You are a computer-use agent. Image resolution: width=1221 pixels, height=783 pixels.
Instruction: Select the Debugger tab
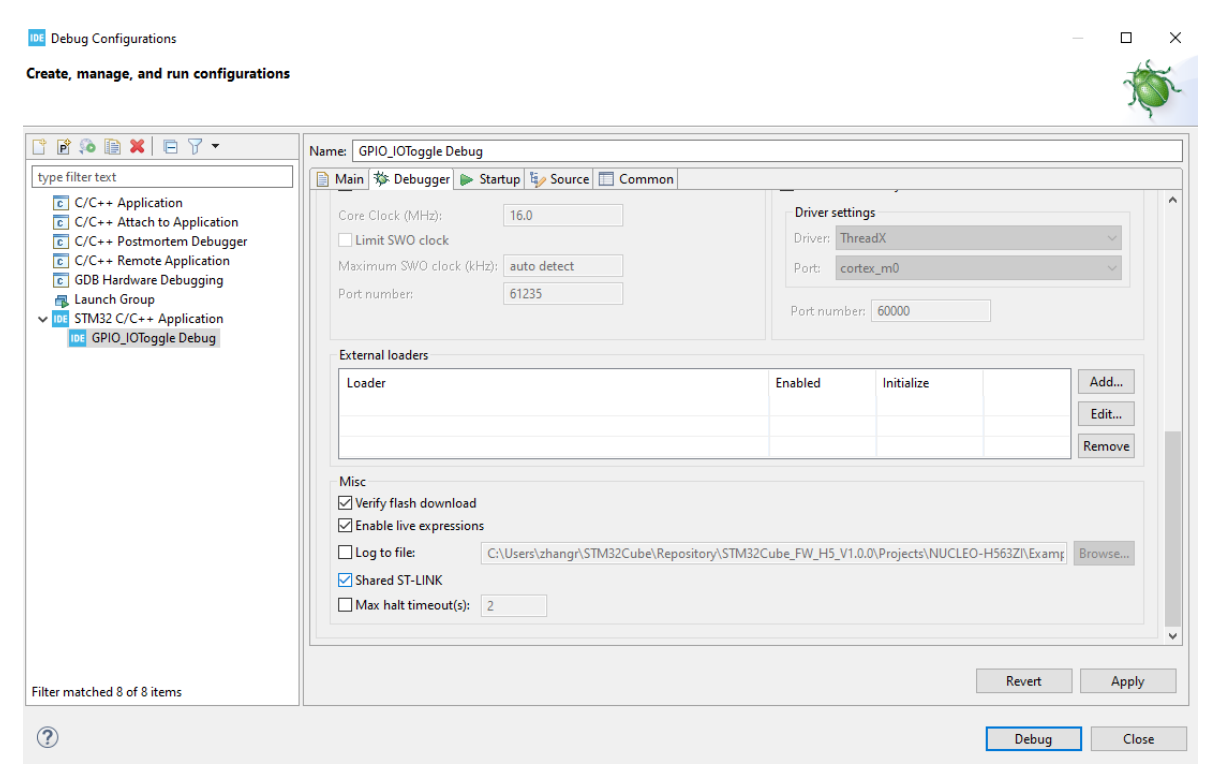[x=411, y=179]
